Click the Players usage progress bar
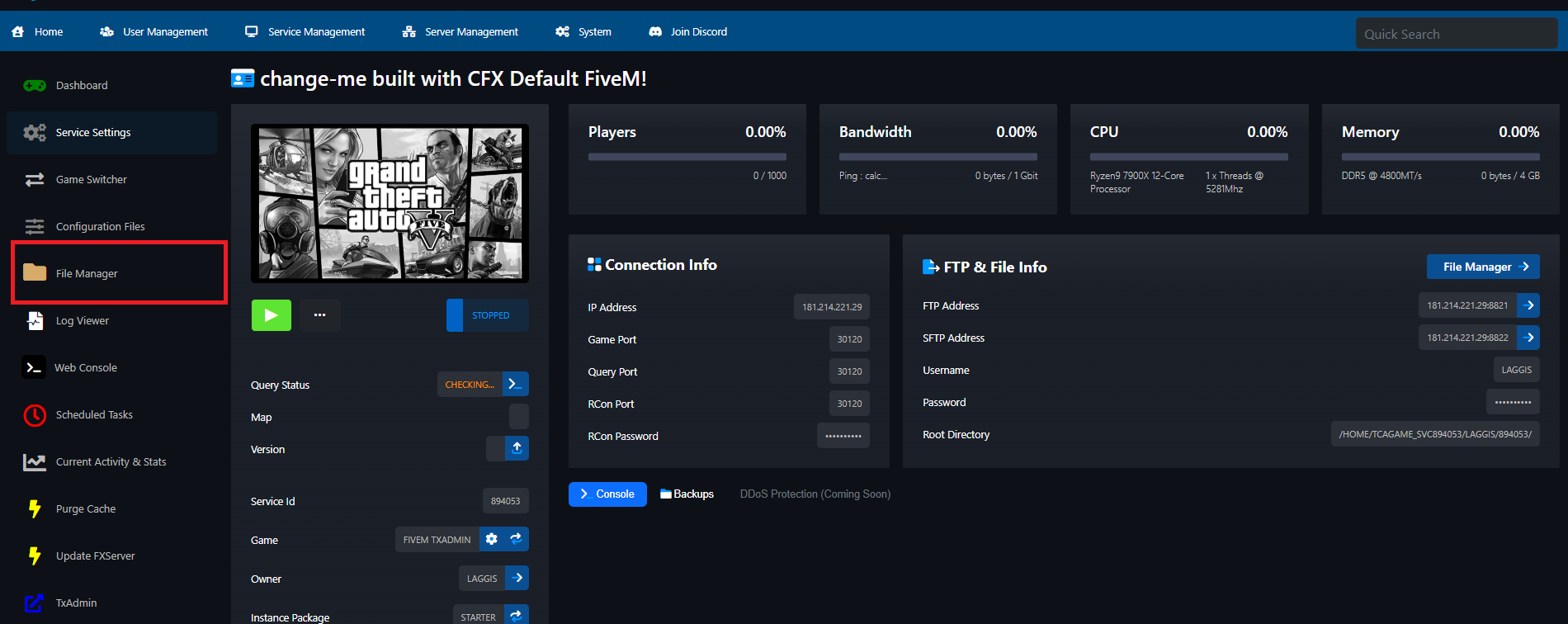Image resolution: width=1568 pixels, height=624 pixels. click(687, 157)
